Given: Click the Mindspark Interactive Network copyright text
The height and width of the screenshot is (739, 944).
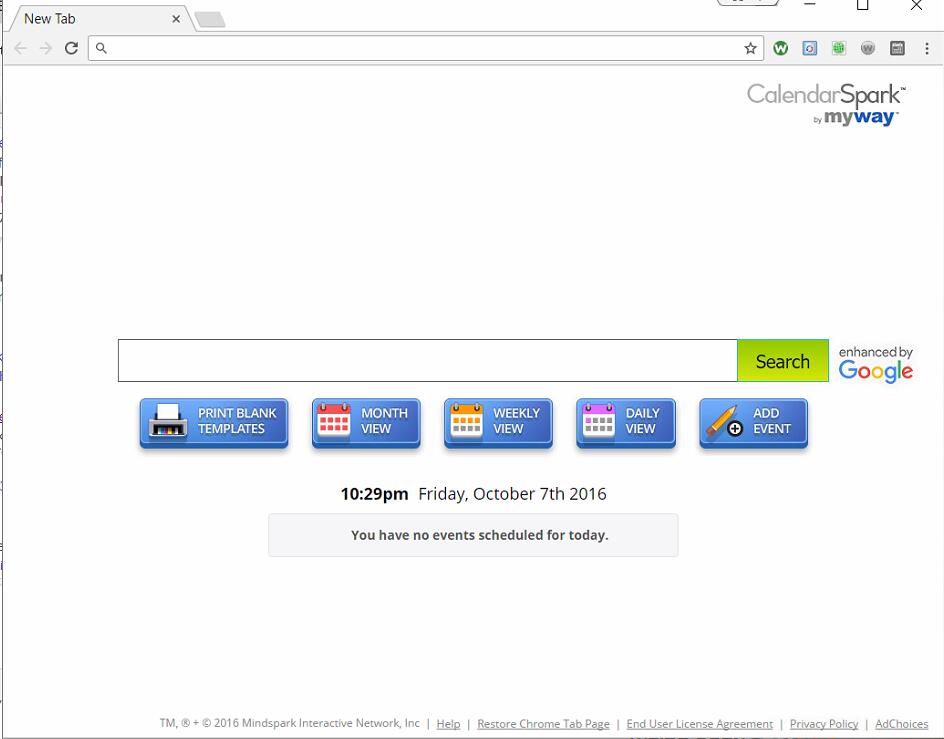Looking at the screenshot, I should [290, 723].
